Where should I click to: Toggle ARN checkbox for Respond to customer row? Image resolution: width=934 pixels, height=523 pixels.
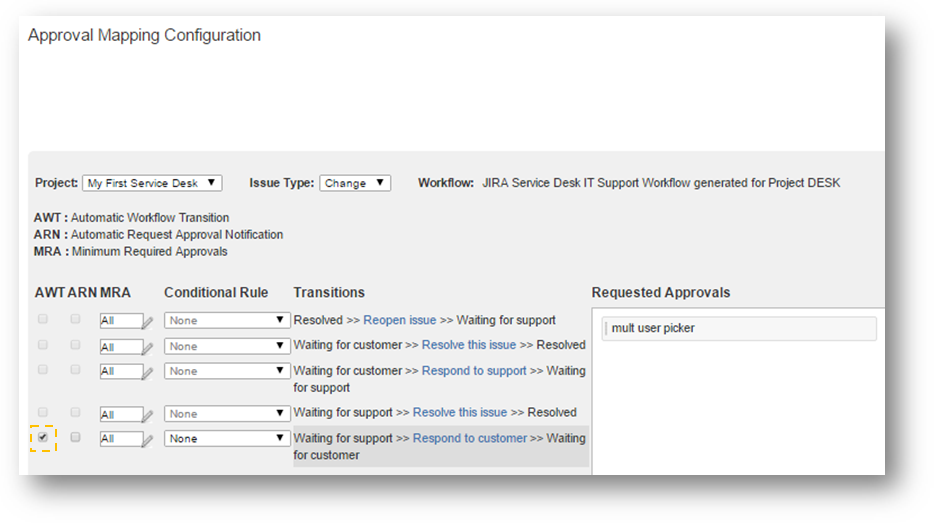(x=75, y=437)
